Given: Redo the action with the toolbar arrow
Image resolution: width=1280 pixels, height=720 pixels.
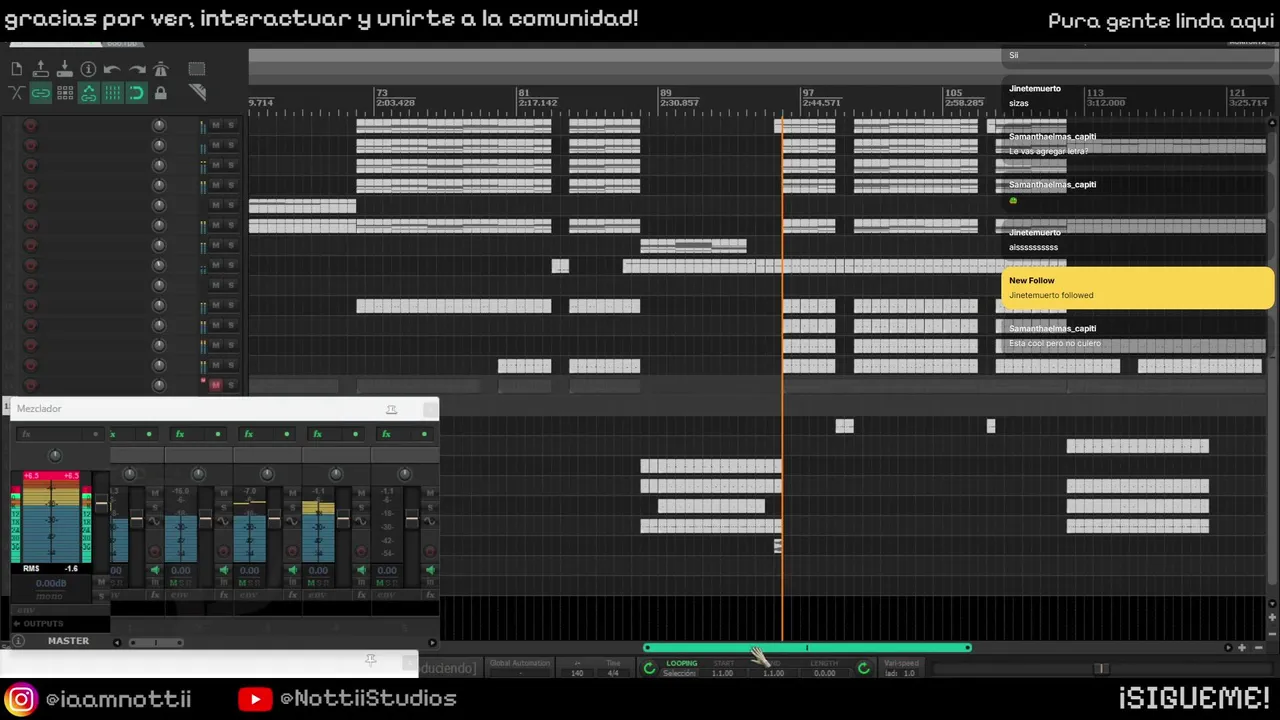Looking at the screenshot, I should pos(137,69).
